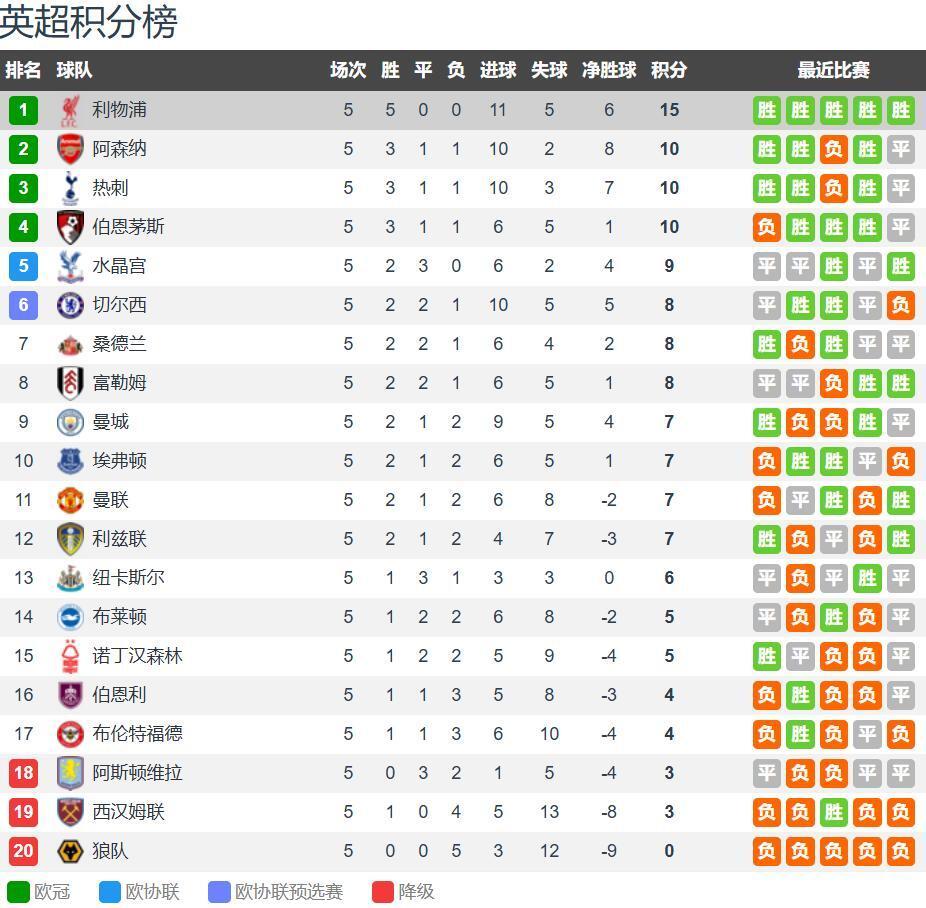Select the 阿斯顿维拉 team name
Viewport: 926px width, 908px height.
[x=137, y=773]
